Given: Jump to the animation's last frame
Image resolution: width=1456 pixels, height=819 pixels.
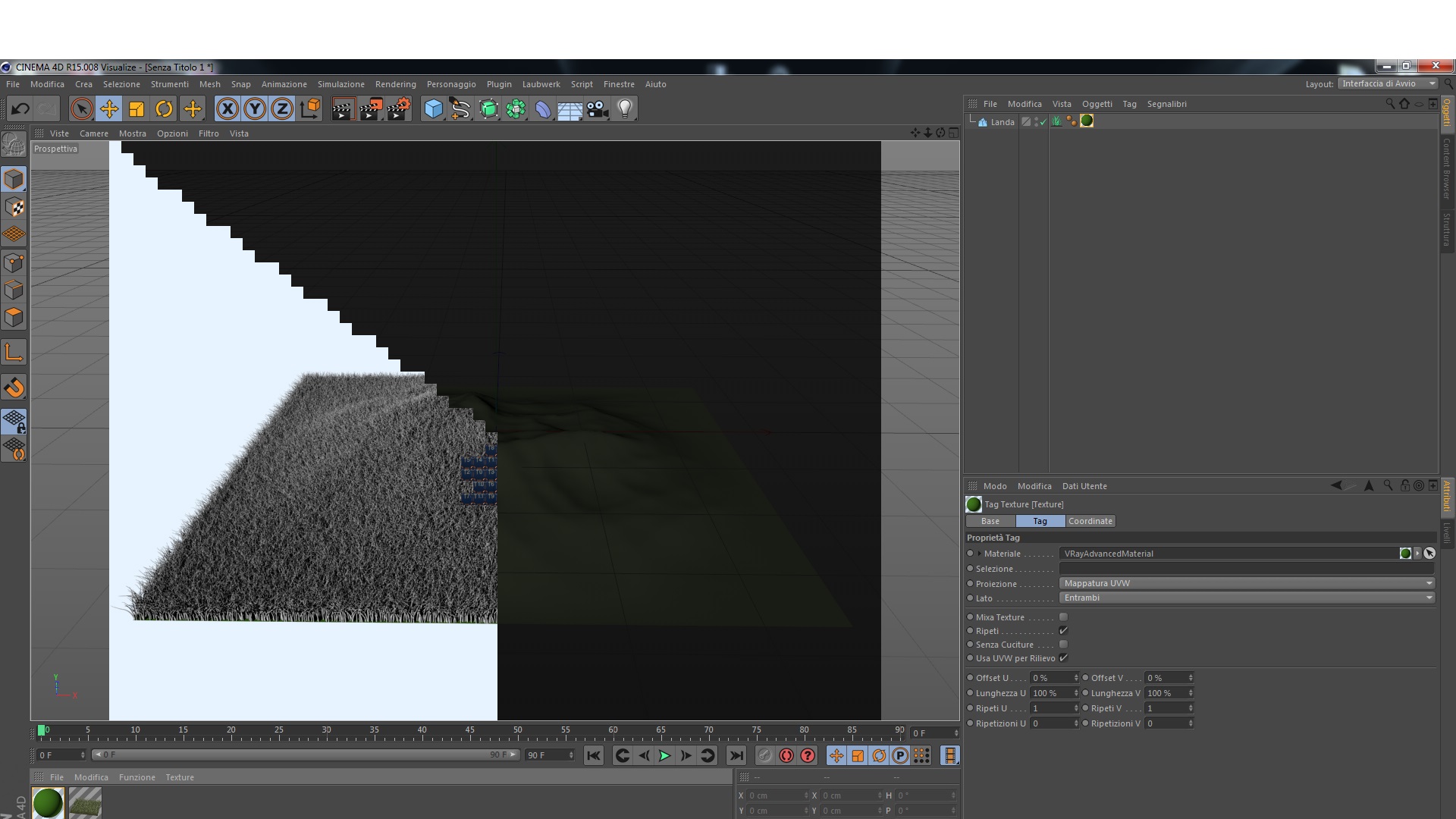Looking at the screenshot, I should (736, 755).
